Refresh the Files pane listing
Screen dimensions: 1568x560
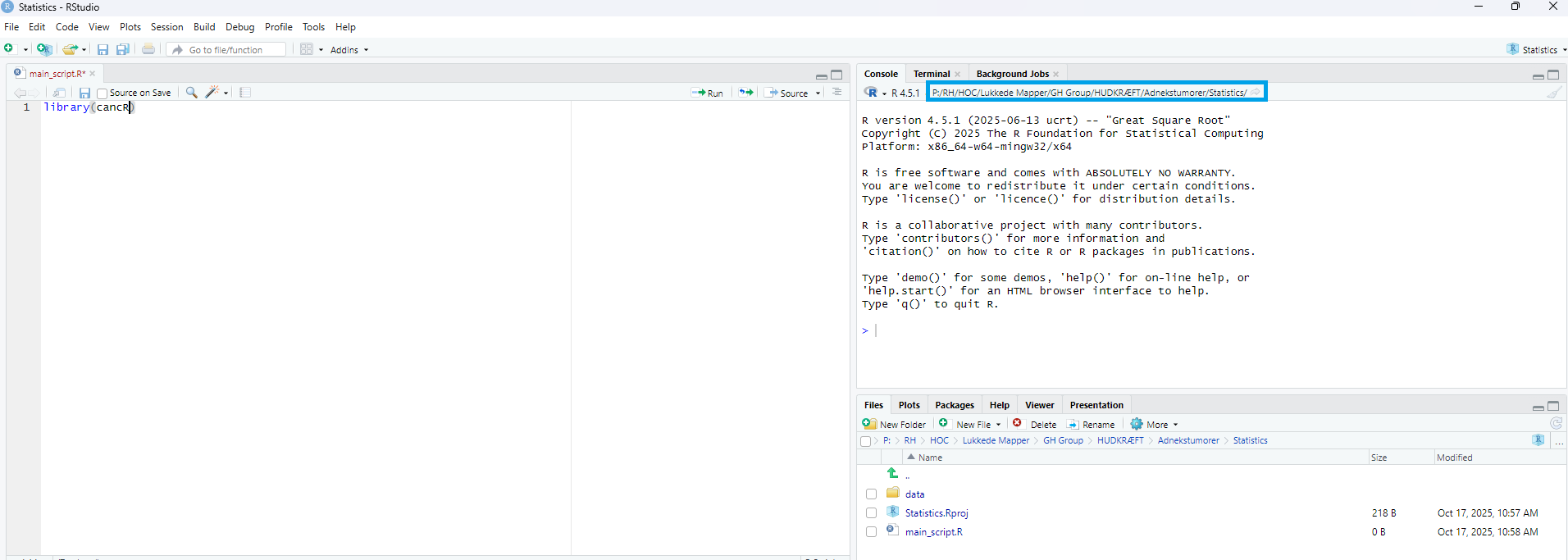click(1556, 424)
